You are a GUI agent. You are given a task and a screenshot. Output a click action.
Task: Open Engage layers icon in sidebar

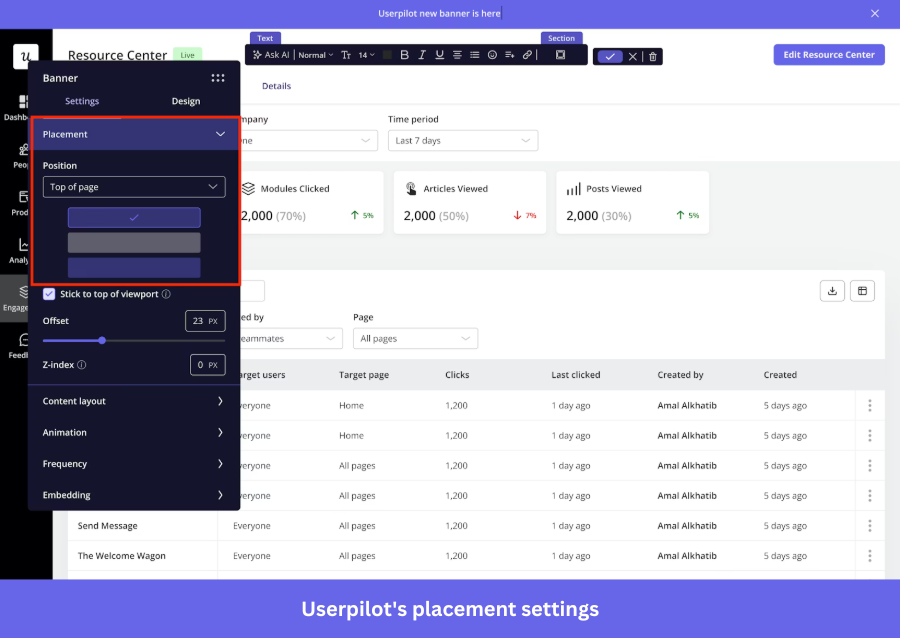[24, 291]
